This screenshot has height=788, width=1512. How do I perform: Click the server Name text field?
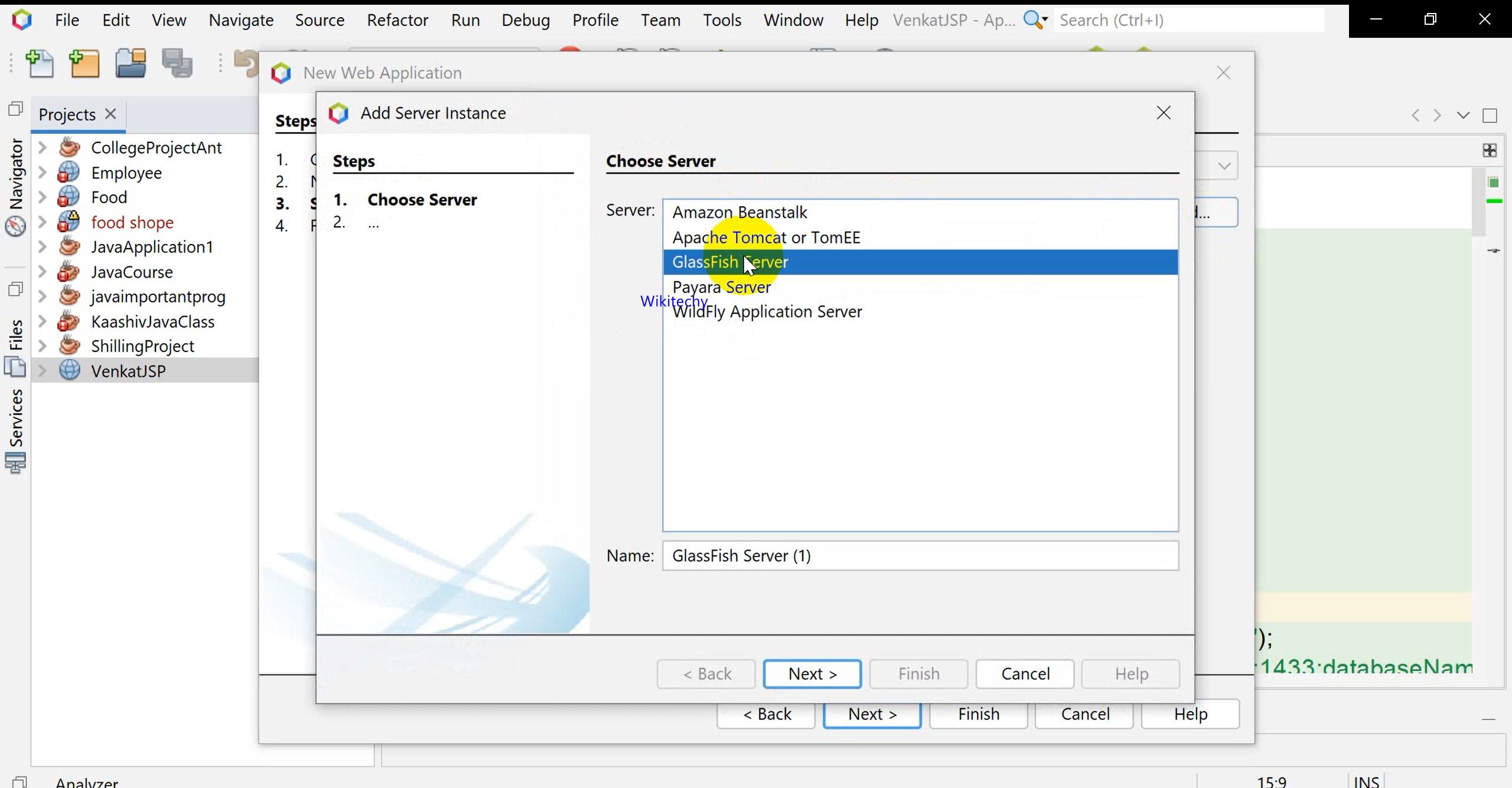point(920,556)
